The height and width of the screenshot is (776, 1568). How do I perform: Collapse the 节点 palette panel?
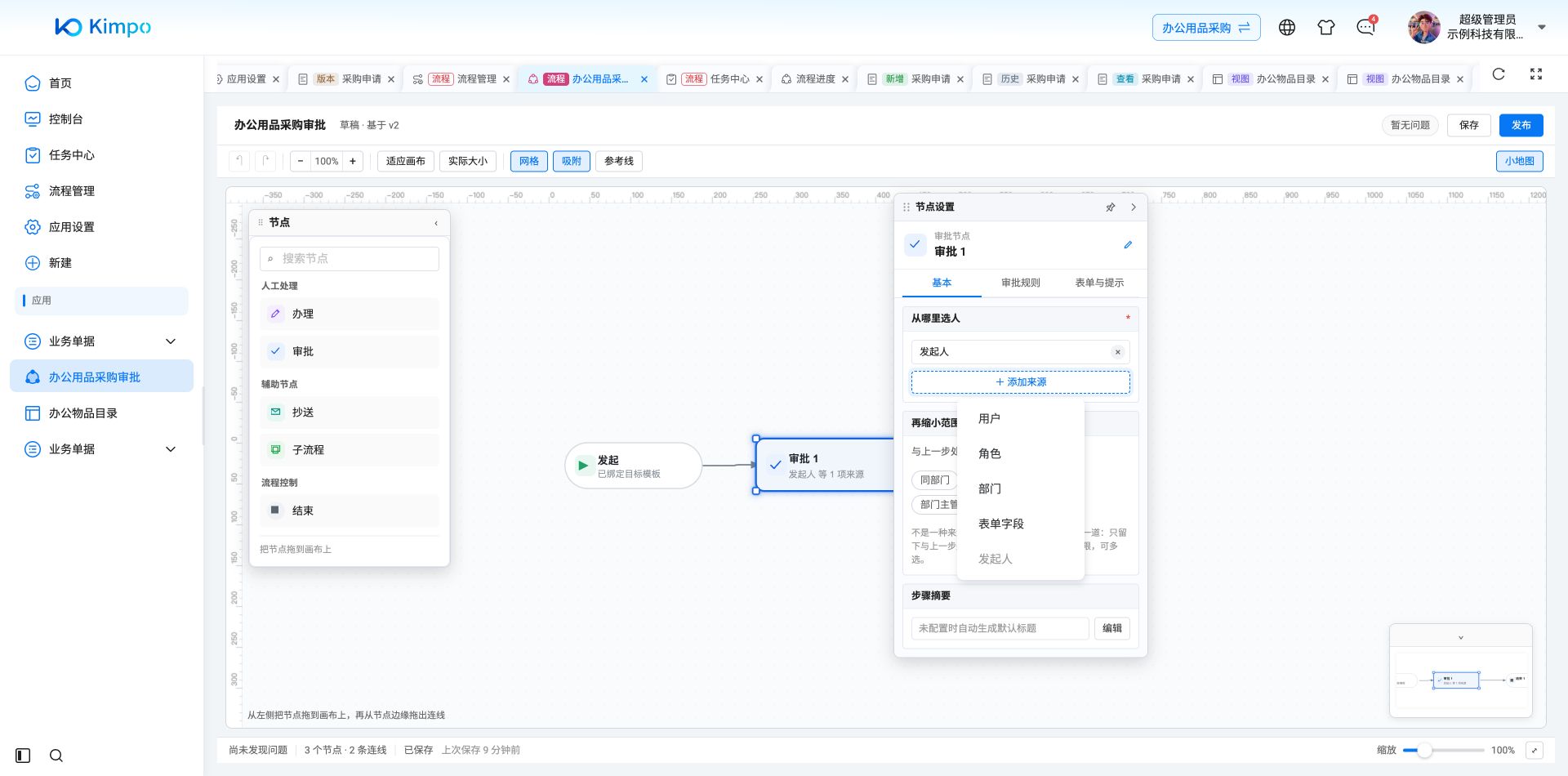436,223
